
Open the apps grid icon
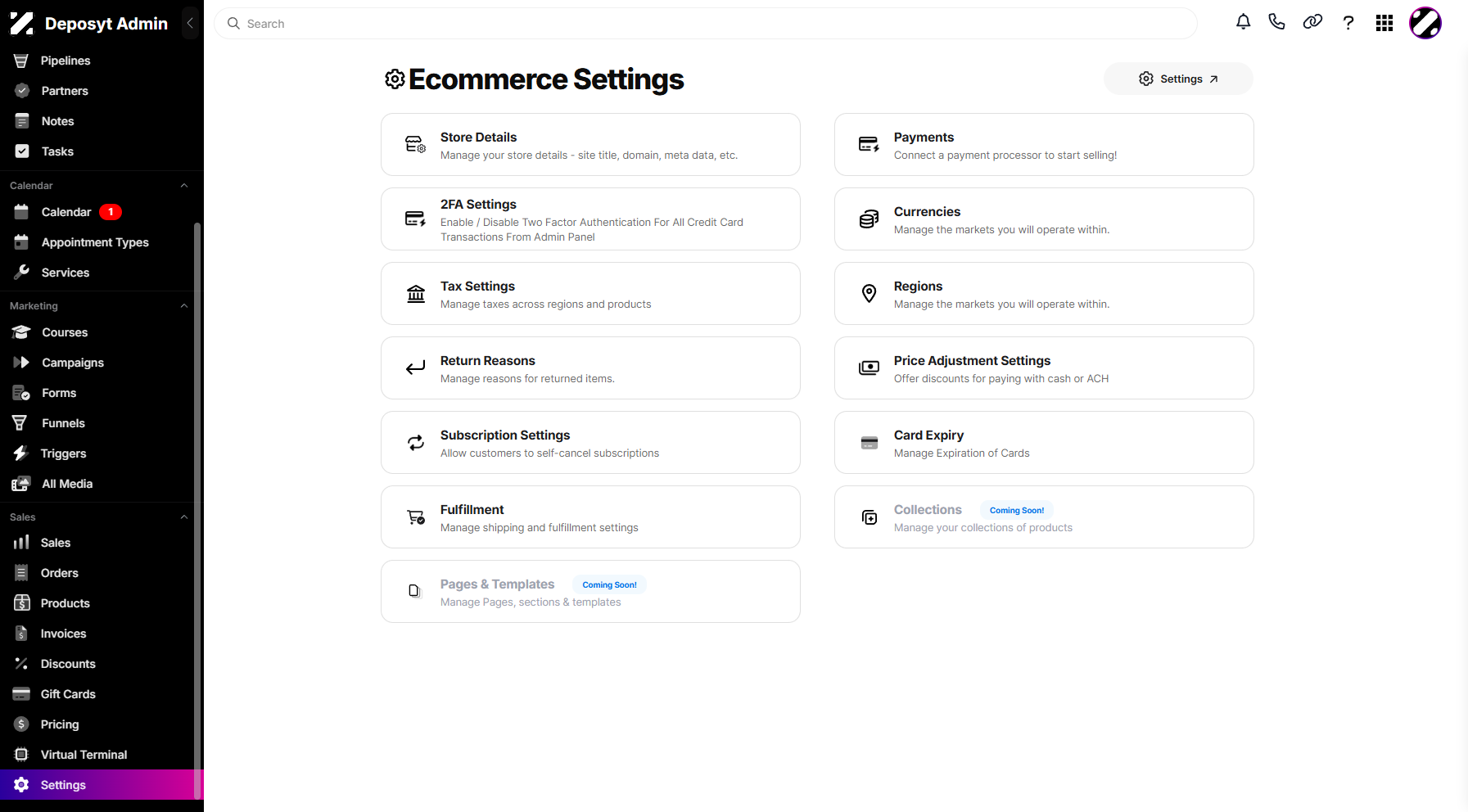[x=1384, y=23]
